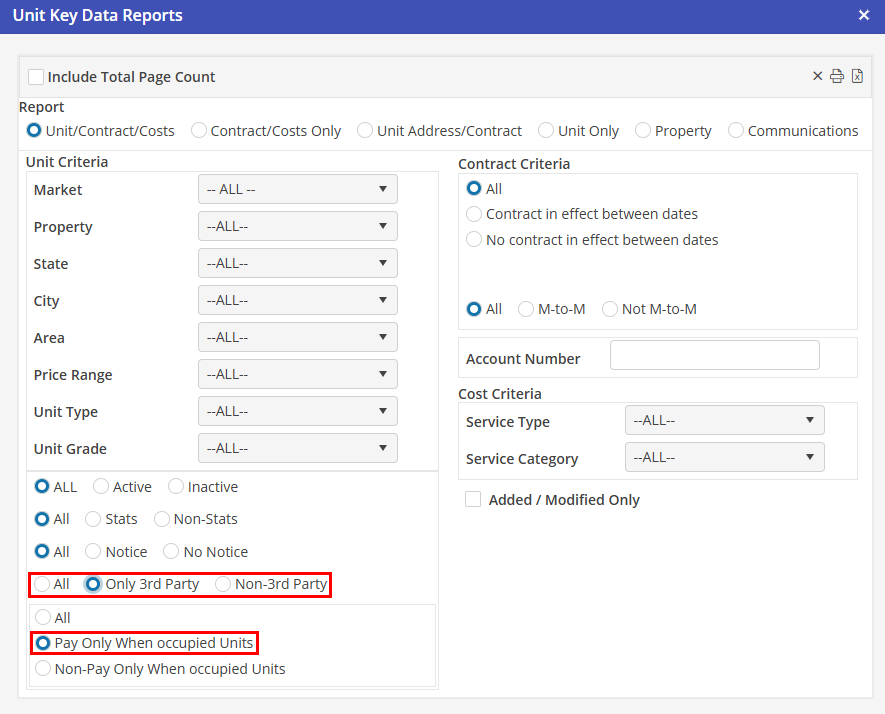The width and height of the screenshot is (885, 714).
Task: Select the Inactive units radio button
Action: coord(177,487)
